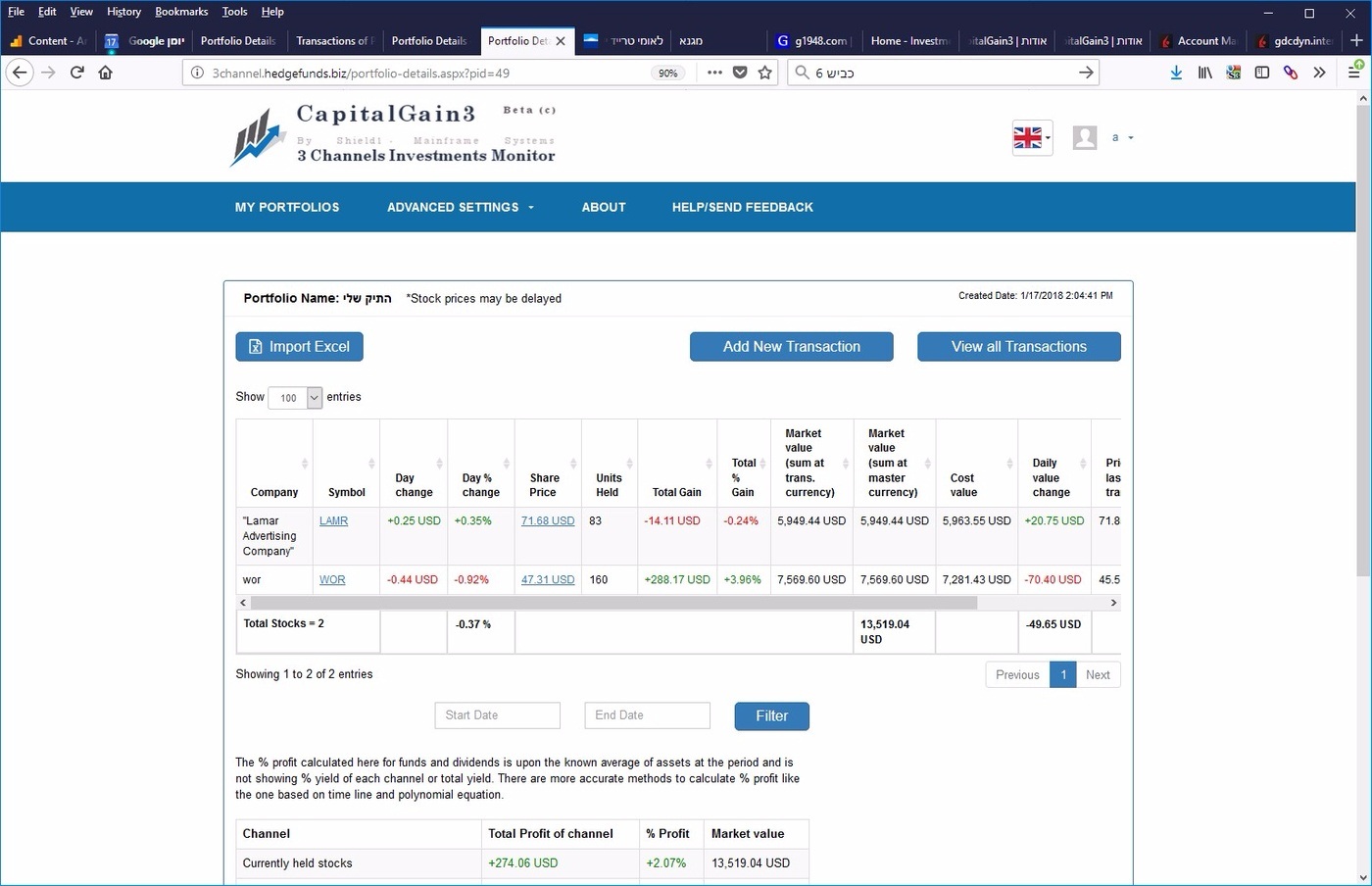Viewport: 1372px width, 886px height.
Task: Sort table by Total Gain column
Action: click(x=677, y=463)
